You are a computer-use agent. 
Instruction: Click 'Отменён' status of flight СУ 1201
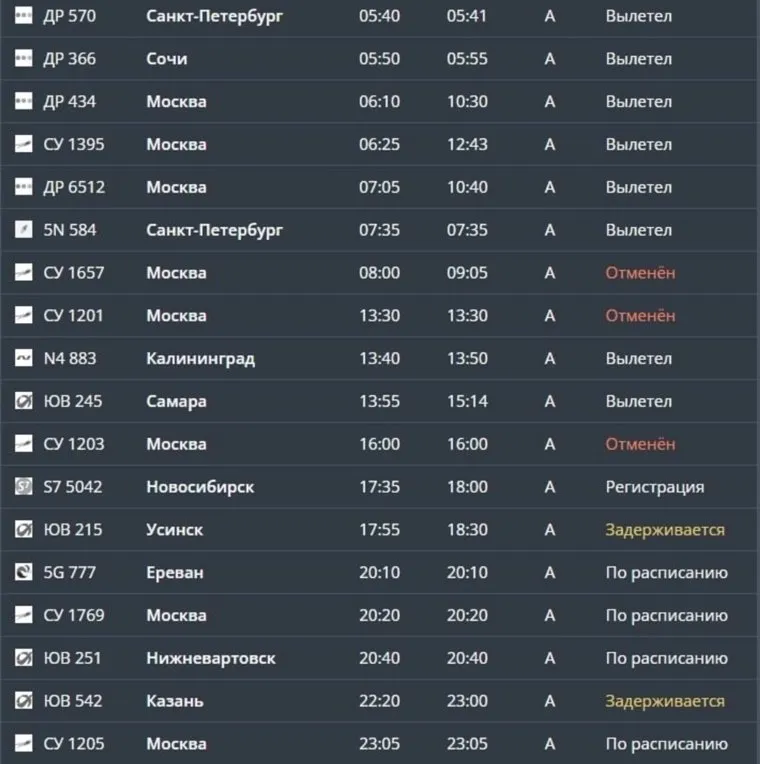640,316
